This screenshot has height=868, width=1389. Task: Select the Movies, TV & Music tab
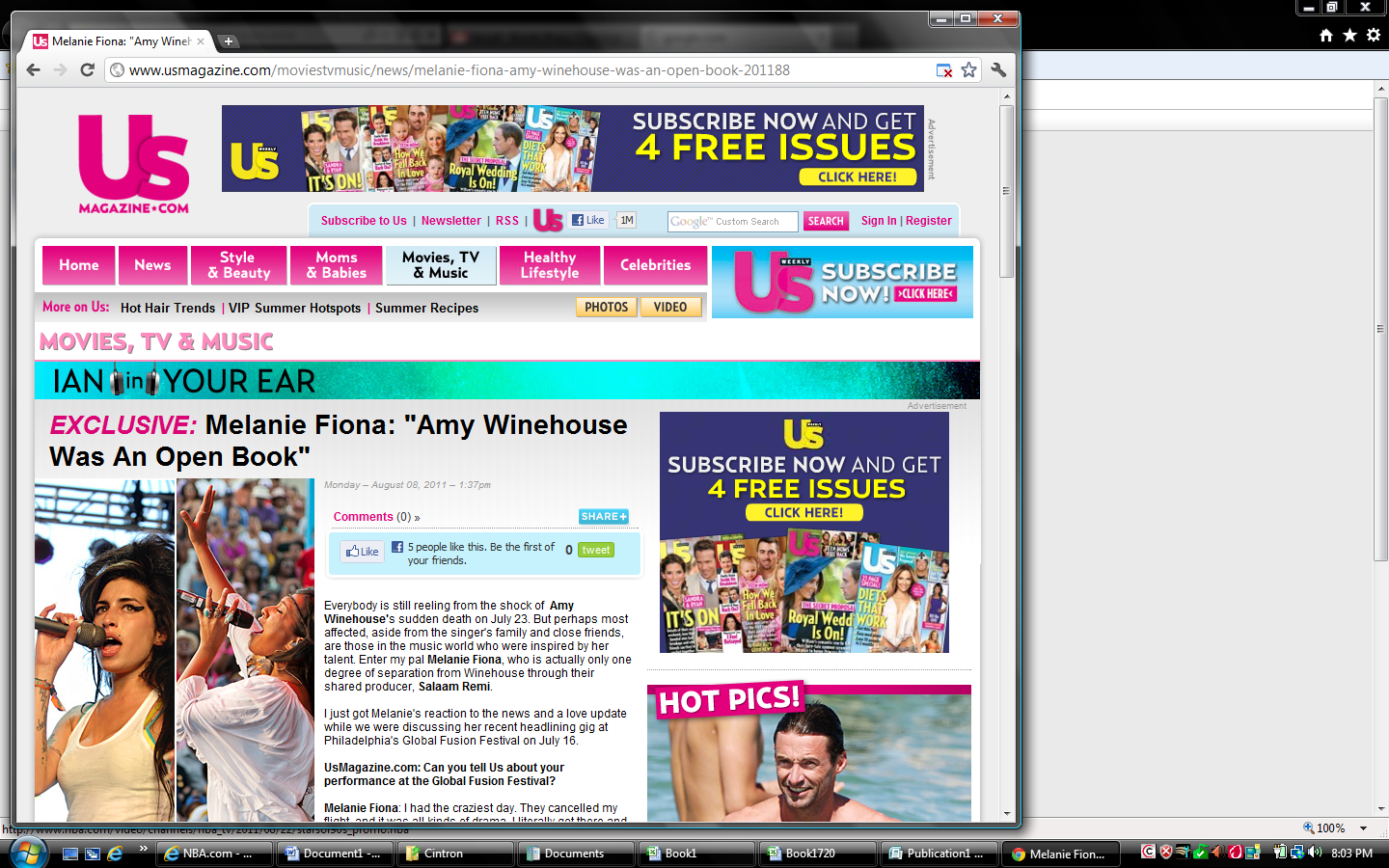[x=441, y=265]
